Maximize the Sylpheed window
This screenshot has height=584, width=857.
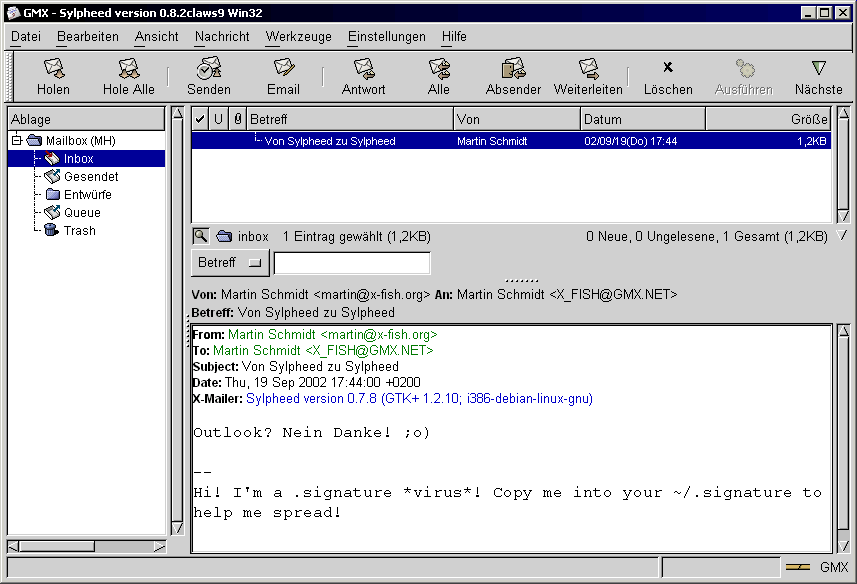tap(825, 13)
